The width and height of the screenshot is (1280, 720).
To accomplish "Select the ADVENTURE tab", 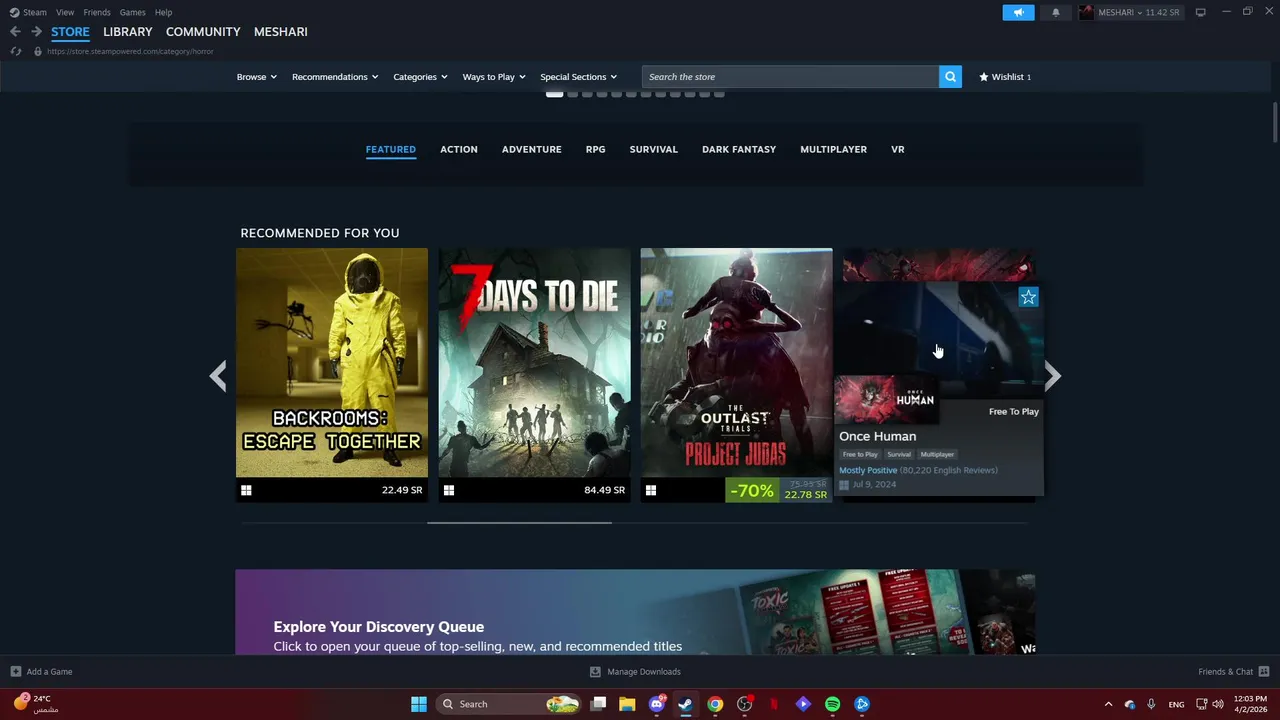I will click(x=531, y=149).
